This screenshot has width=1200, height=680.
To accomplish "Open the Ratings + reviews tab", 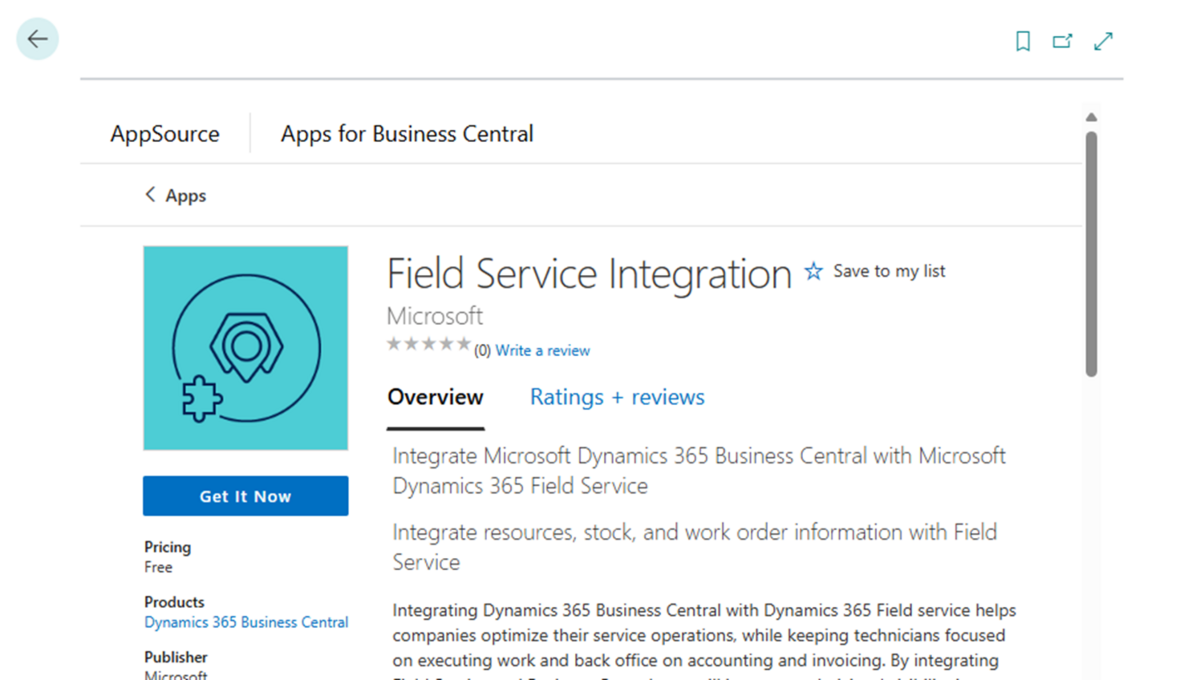I will click(617, 397).
